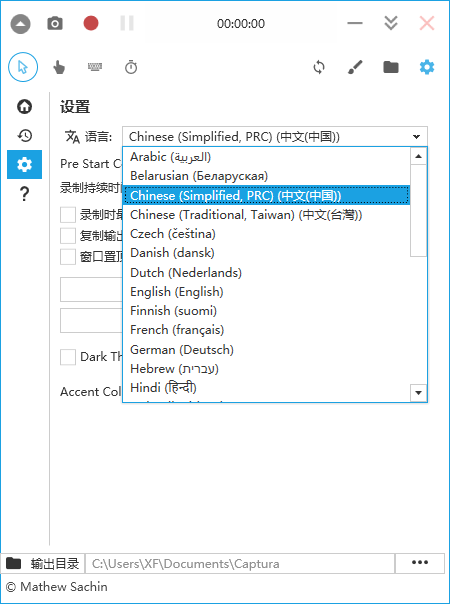
Task: Choose Finnish (suomi) language
Action: coord(266,311)
